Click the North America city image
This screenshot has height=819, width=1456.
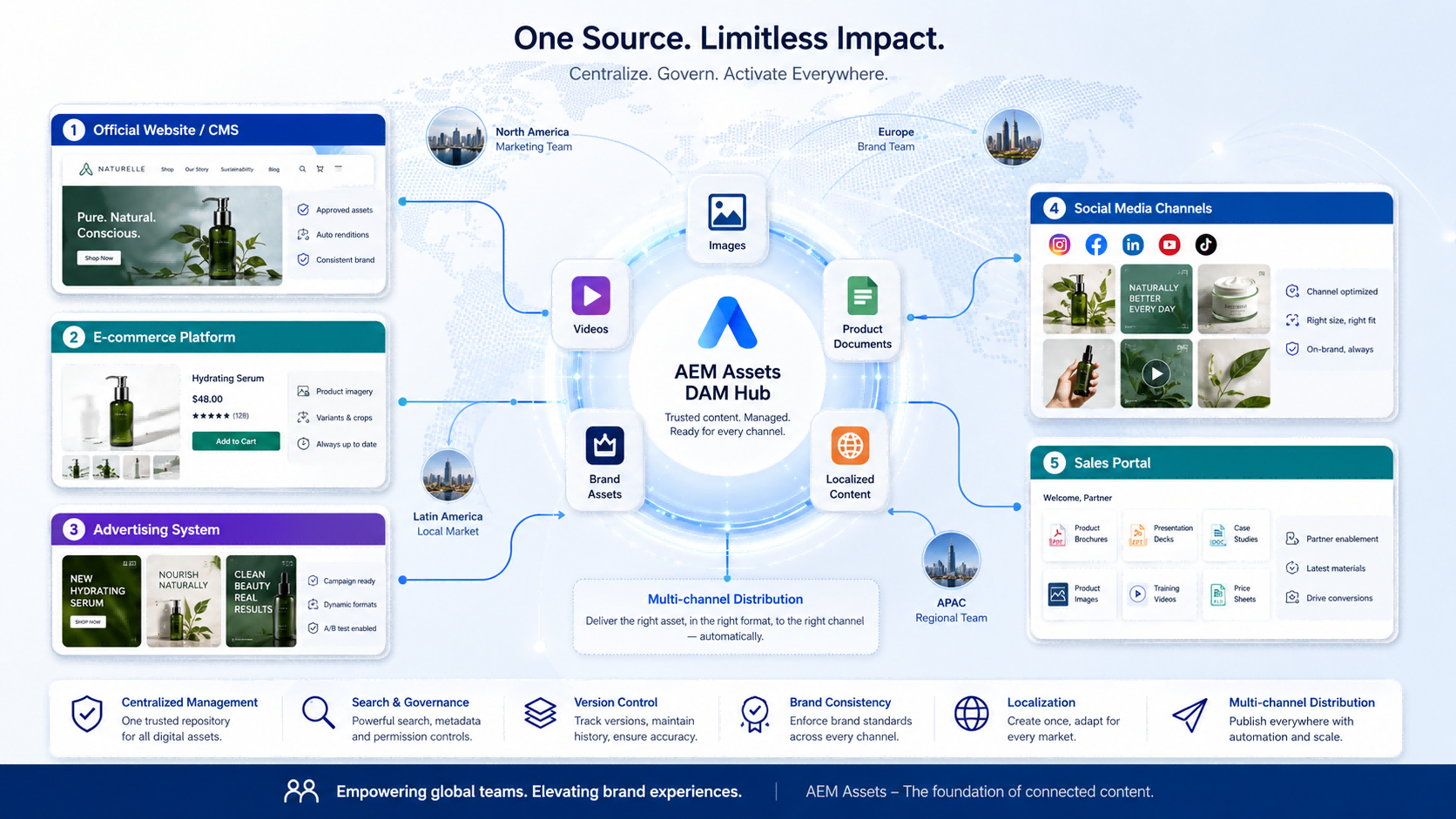pos(455,138)
